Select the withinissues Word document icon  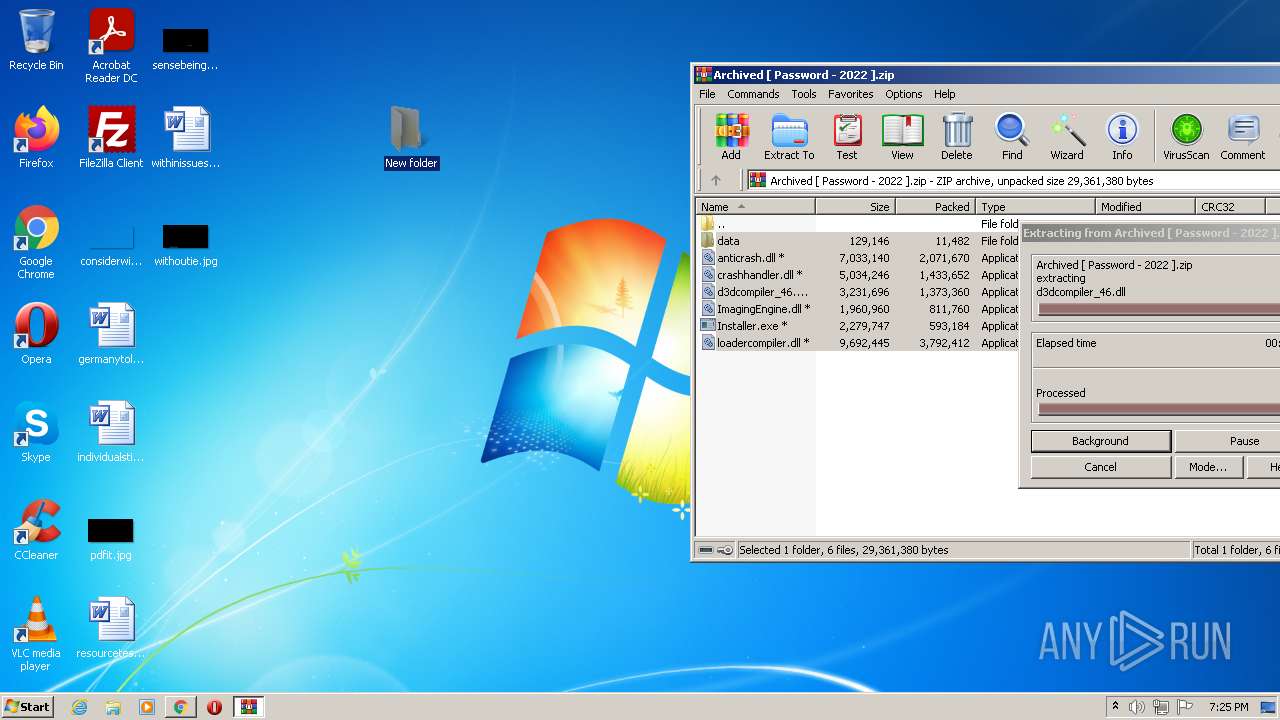coord(186,138)
